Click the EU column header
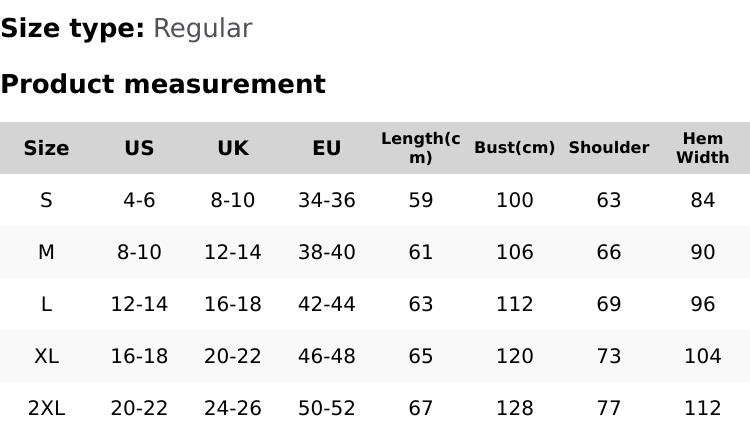The height and width of the screenshot is (434, 750). coord(327,149)
